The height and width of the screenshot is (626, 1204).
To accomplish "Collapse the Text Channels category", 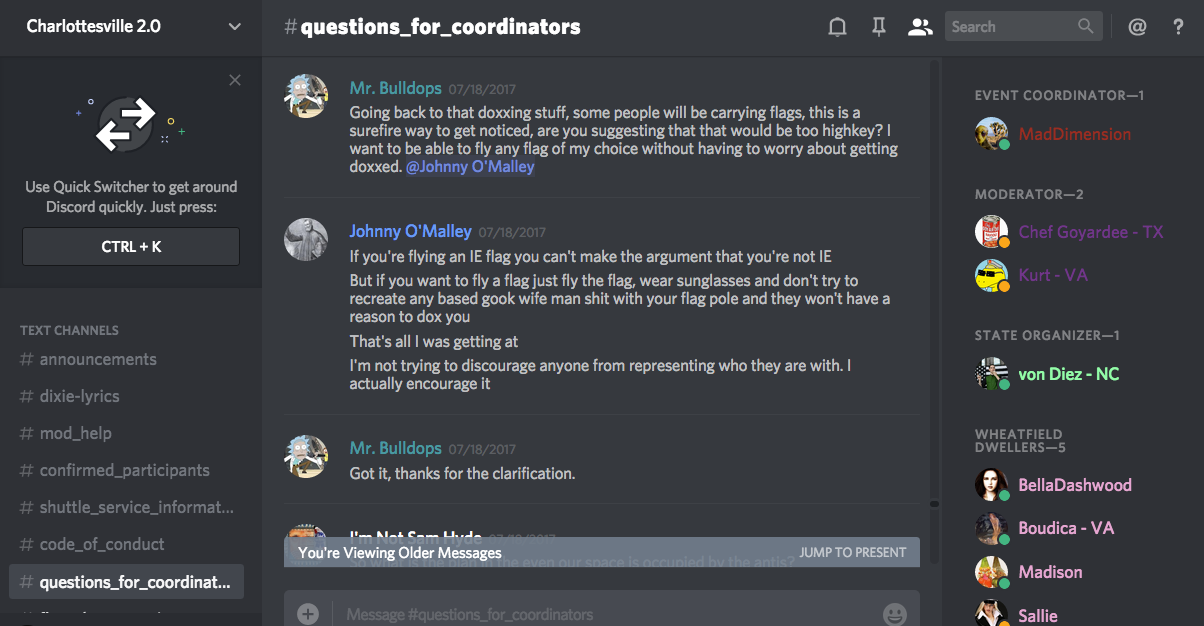I will click(69, 330).
